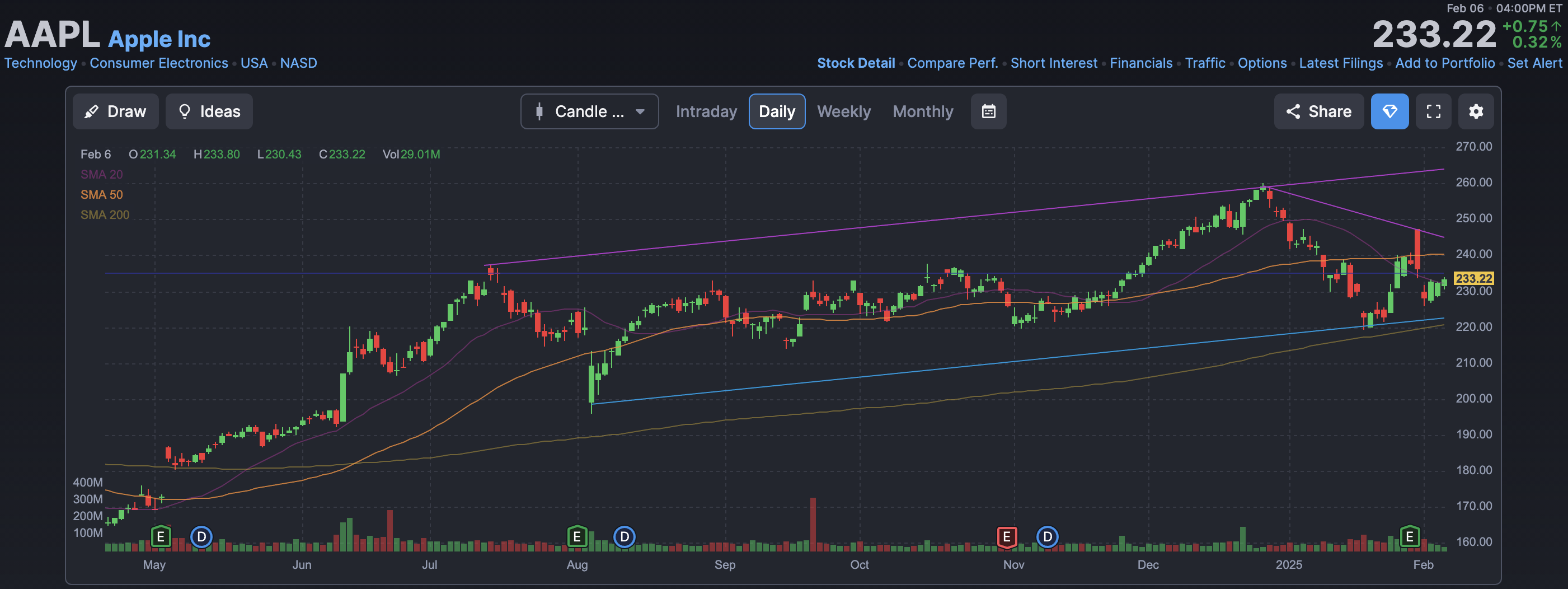Viewport: 1568px width, 589px height.
Task: Go to Stock Detail
Action: tap(856, 63)
